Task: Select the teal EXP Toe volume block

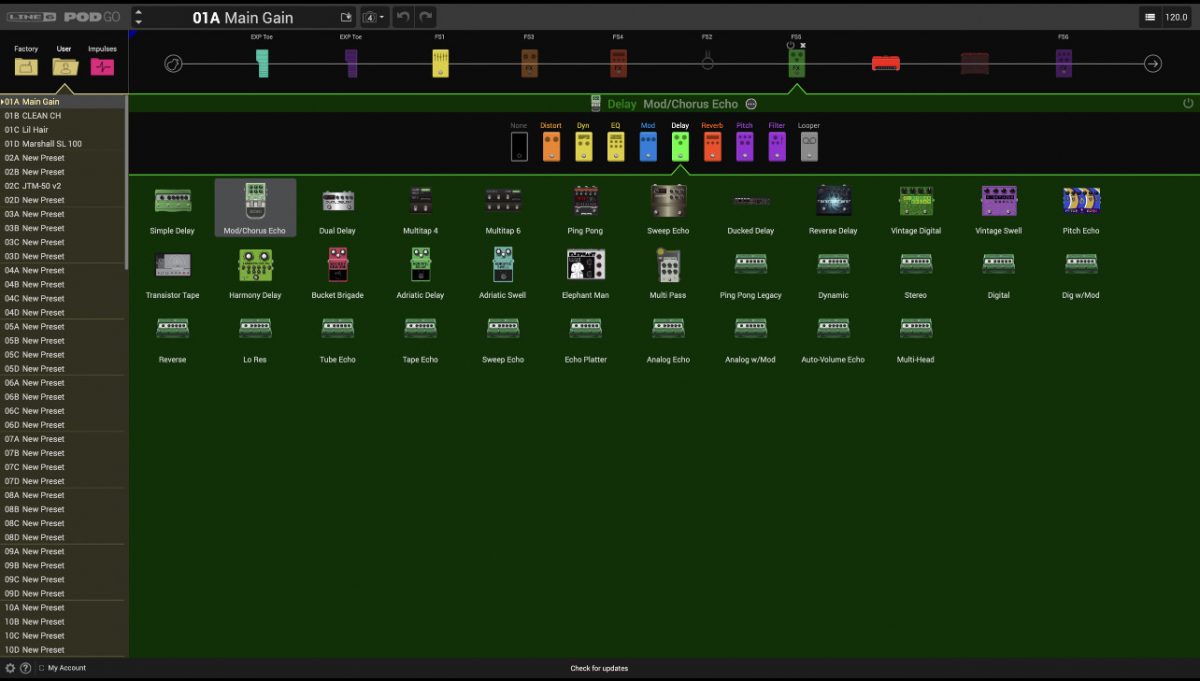Action: tap(262, 63)
